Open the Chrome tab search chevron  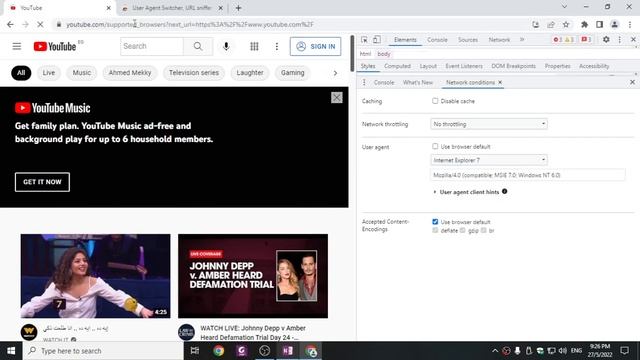point(564,7)
